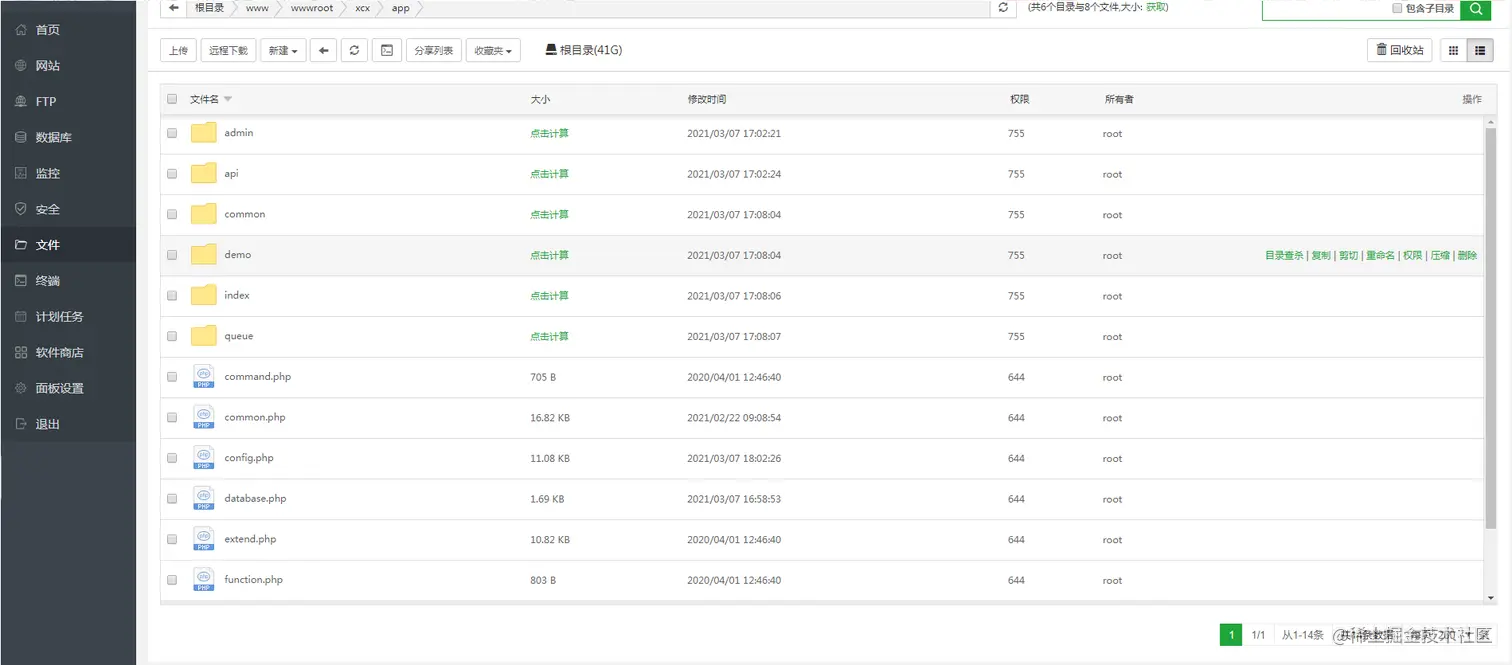The width and height of the screenshot is (1512, 665).
Task: Open the terminal icon in toolbar
Action: 387,50
